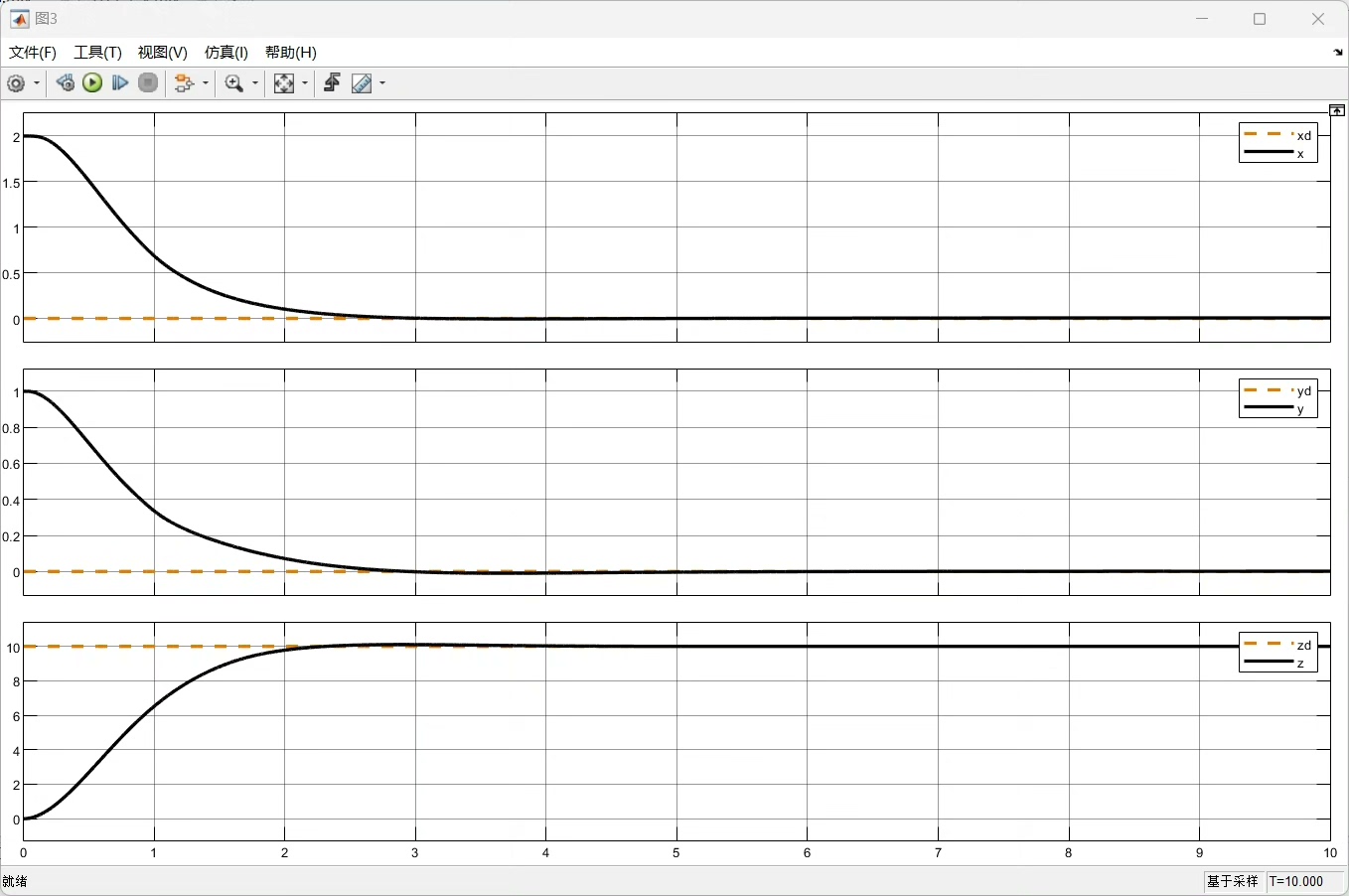The width and height of the screenshot is (1349, 896).
Task: Minimize the 图3 scope window
Action: (x=1202, y=19)
